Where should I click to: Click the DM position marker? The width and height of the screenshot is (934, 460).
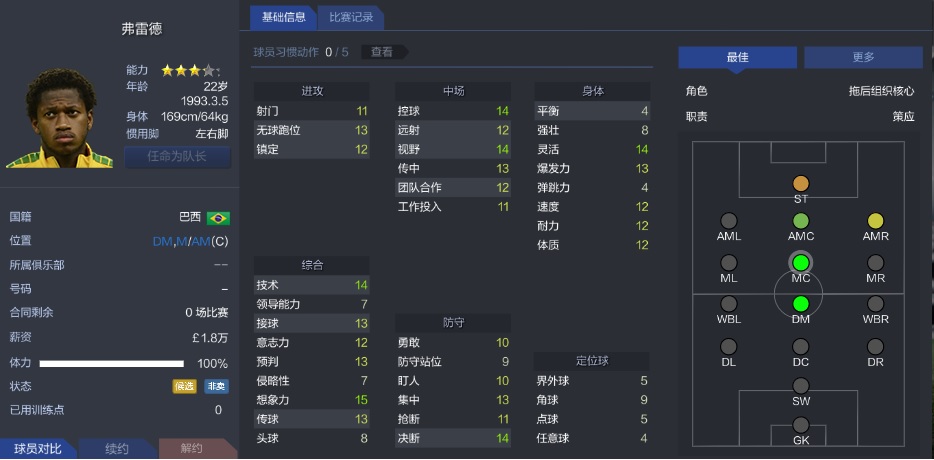tap(800, 304)
